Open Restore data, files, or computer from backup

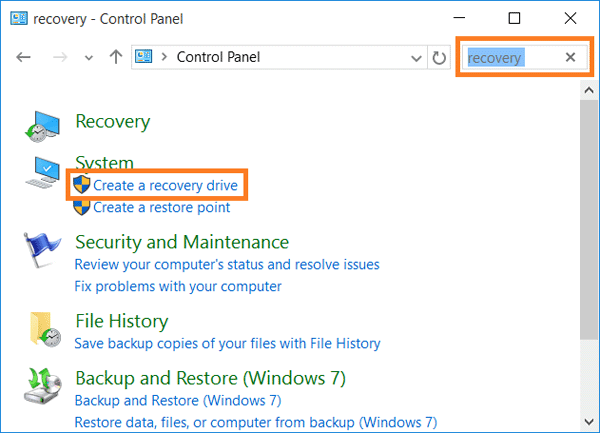click(x=256, y=423)
